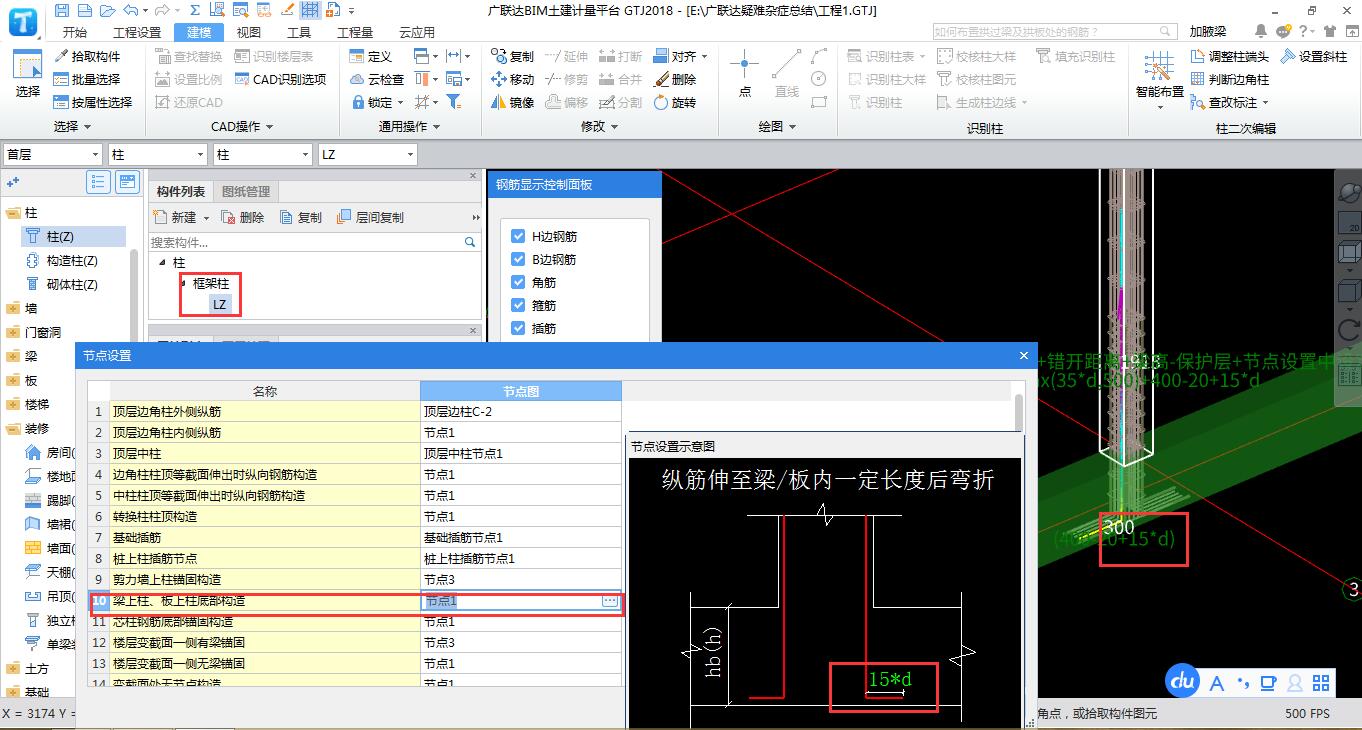Image resolution: width=1362 pixels, height=730 pixels.
Task: Click 判断边角柱 tool
Action: [1229, 79]
